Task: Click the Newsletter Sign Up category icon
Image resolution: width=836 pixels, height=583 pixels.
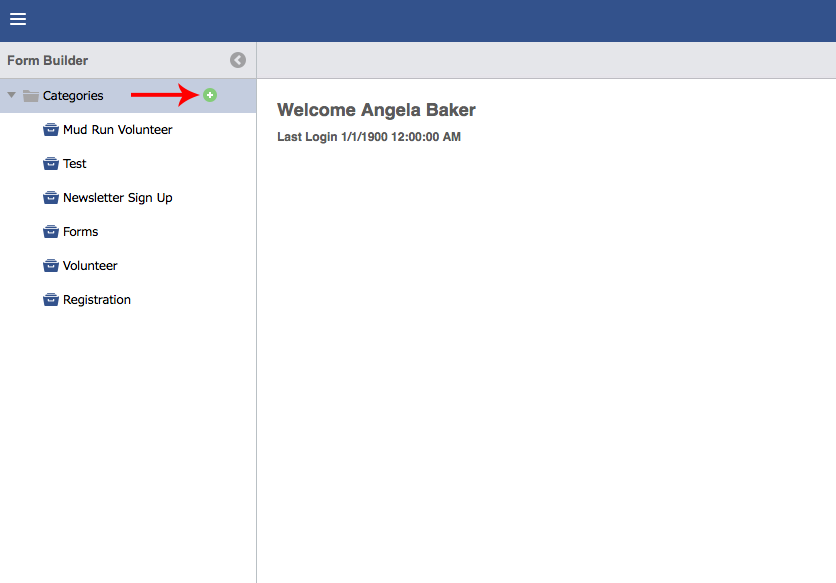Action: coord(51,198)
